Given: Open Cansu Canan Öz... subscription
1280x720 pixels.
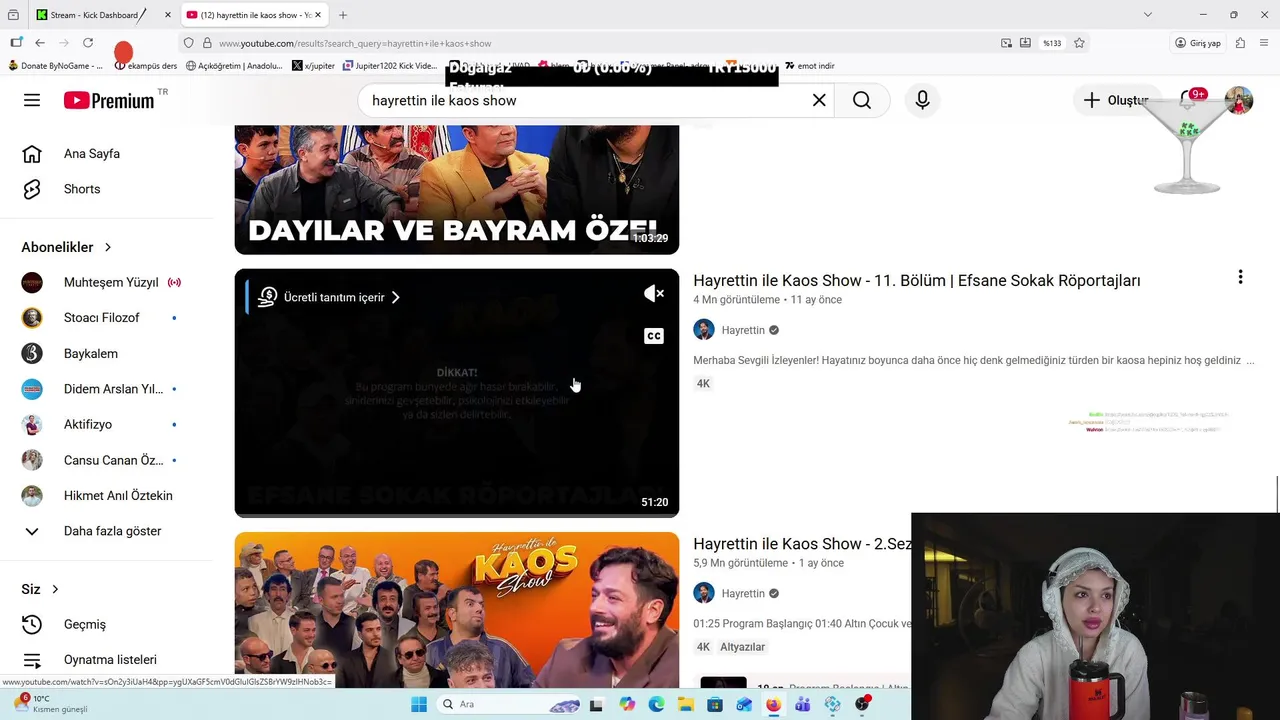Looking at the screenshot, I should [113, 460].
